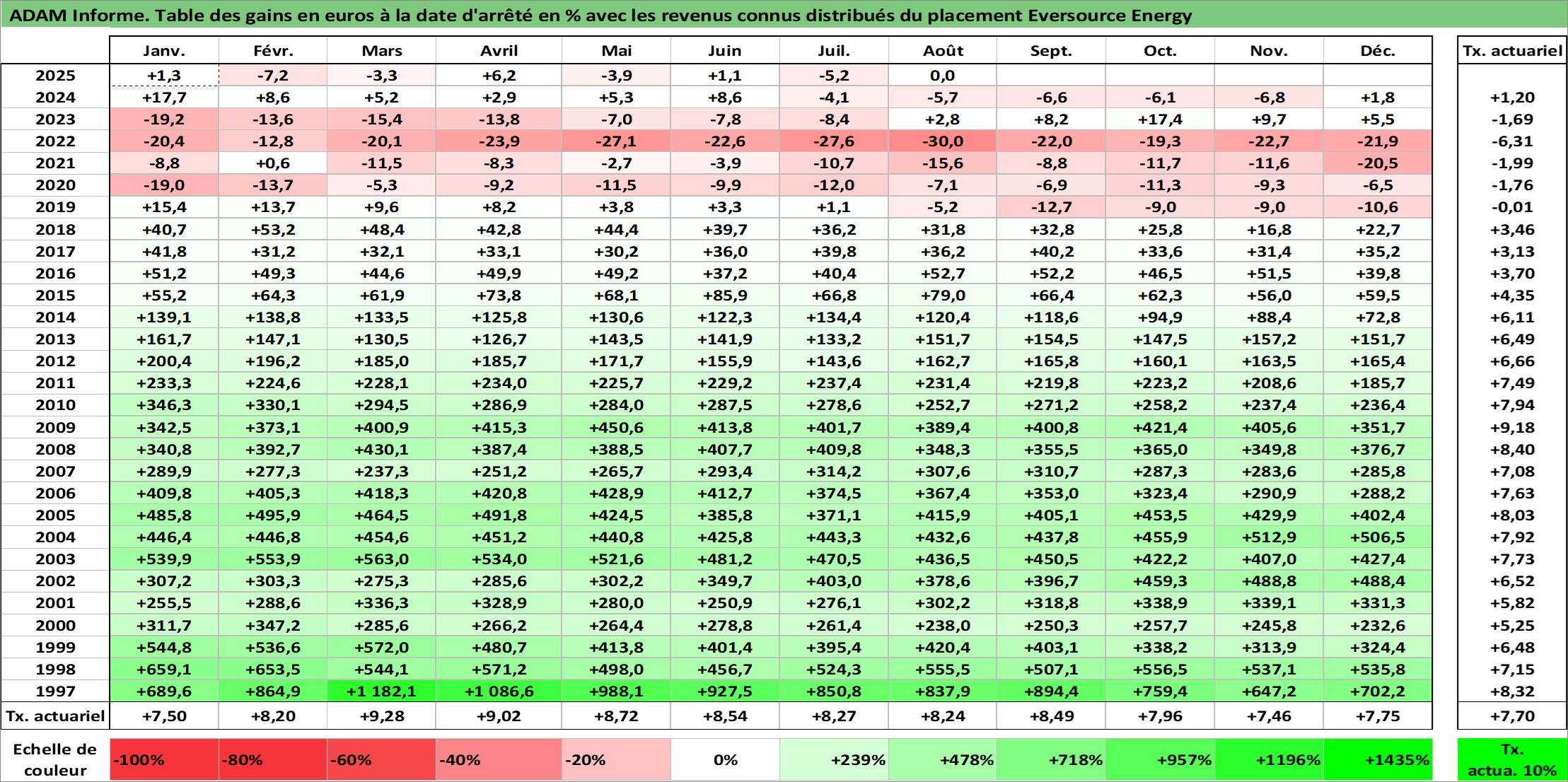This screenshot has height=782, width=1568.
Task: Click the '+346,3' cell for January 2010
Action: 164,405
